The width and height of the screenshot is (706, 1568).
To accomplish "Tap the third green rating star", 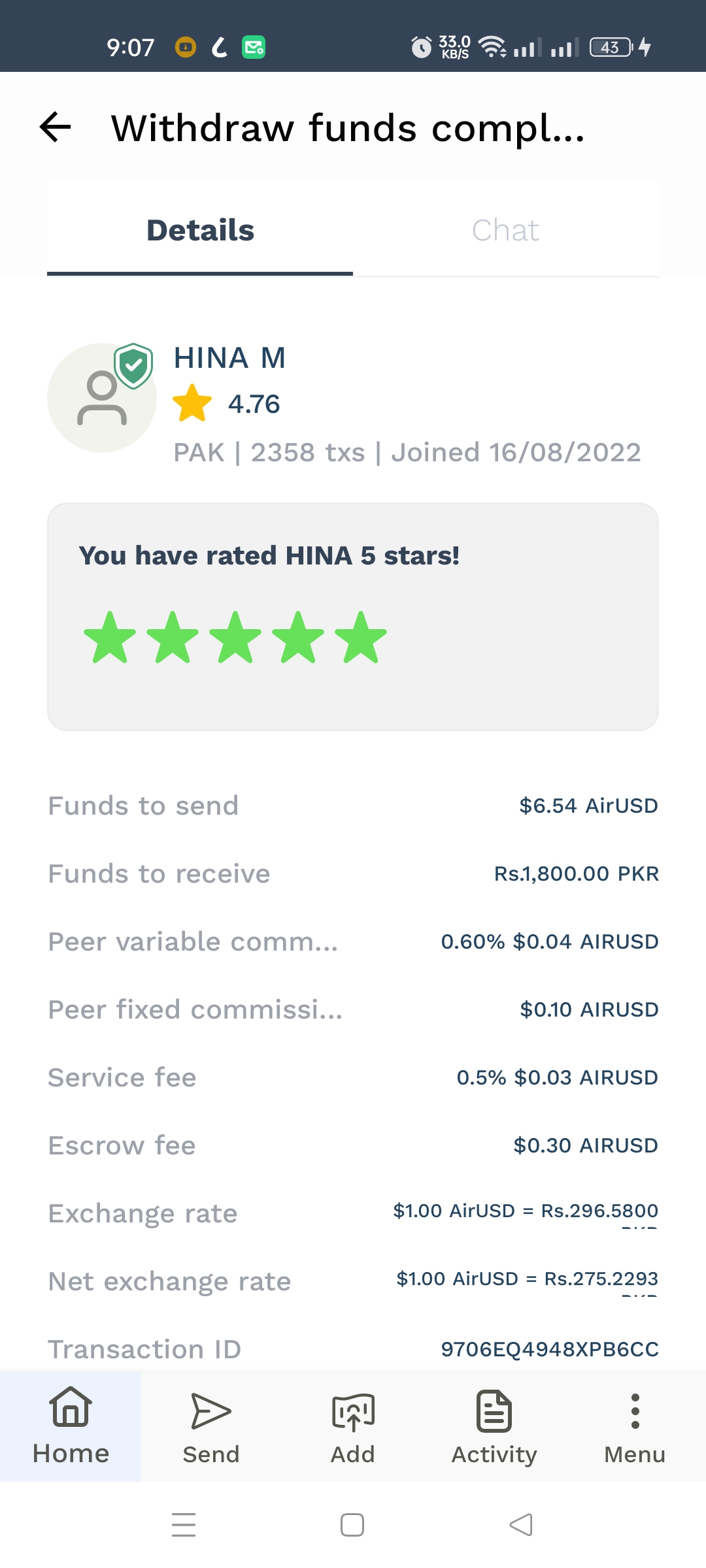I will pyautogui.click(x=235, y=638).
